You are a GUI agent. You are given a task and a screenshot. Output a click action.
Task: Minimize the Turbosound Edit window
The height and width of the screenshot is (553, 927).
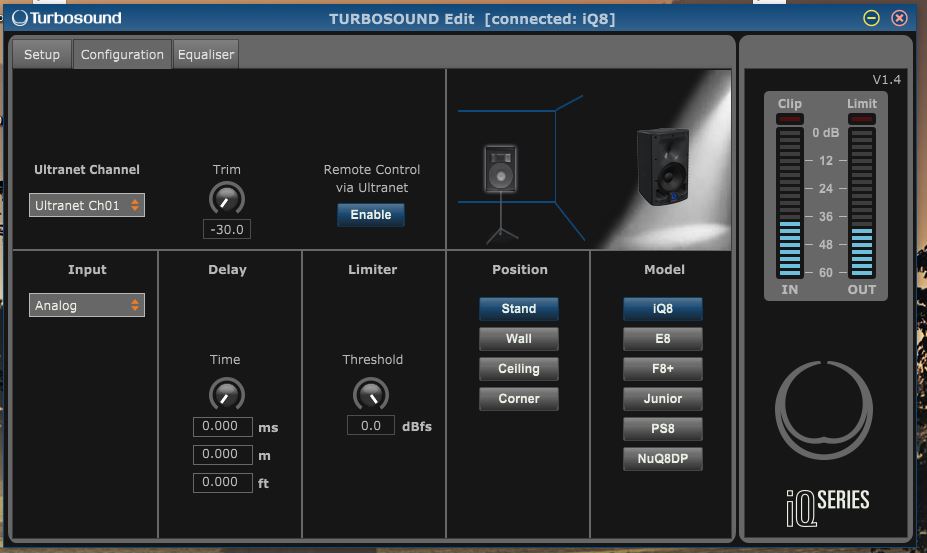871,18
